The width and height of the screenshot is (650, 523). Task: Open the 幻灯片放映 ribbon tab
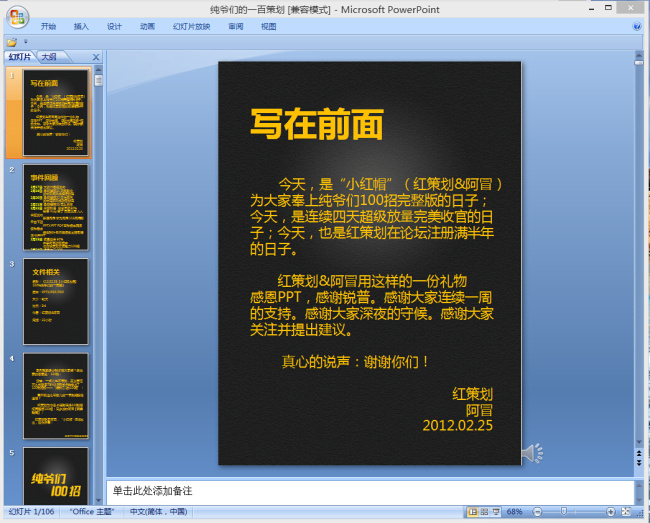pos(192,27)
